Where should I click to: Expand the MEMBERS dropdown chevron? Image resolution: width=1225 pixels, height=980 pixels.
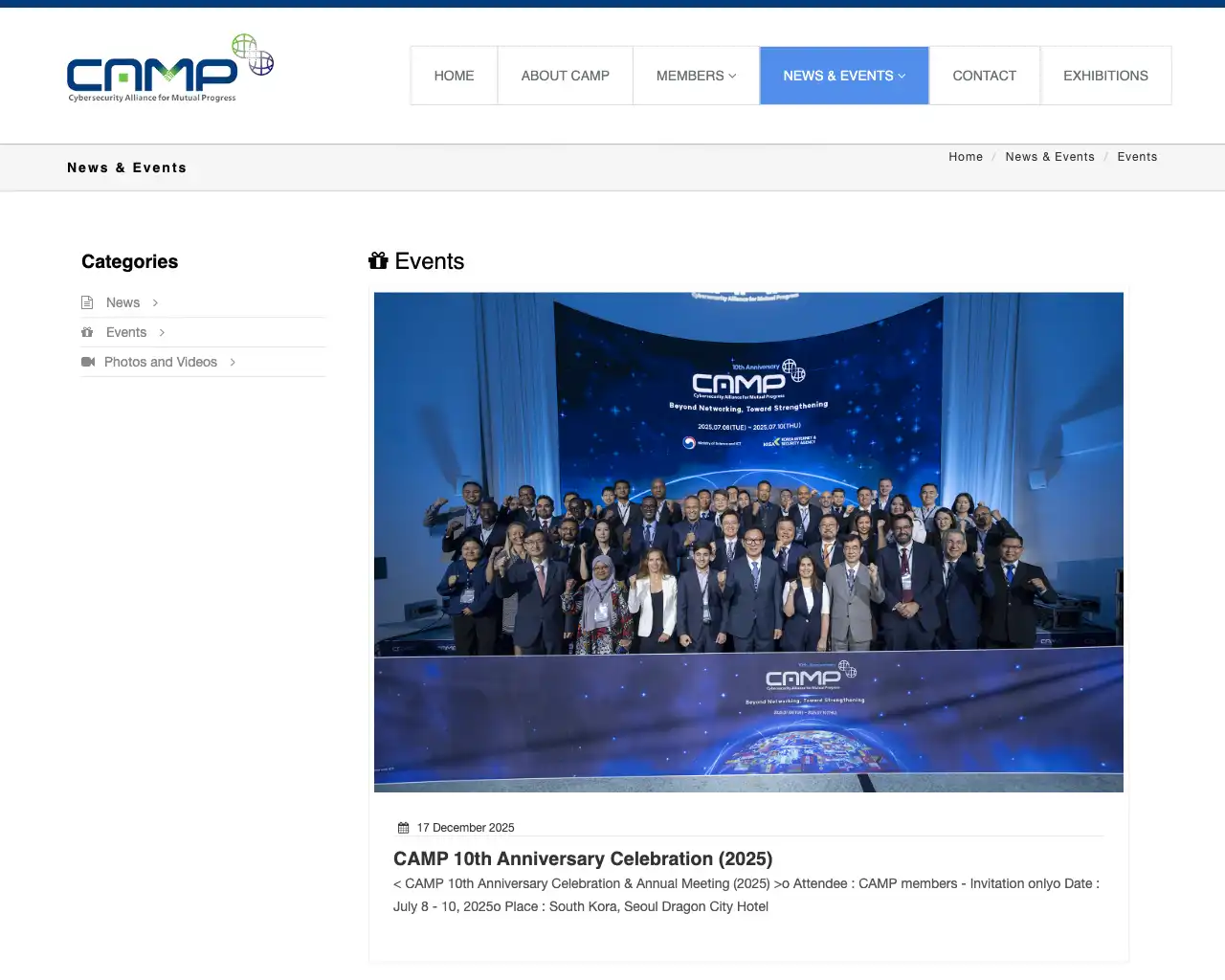click(733, 76)
